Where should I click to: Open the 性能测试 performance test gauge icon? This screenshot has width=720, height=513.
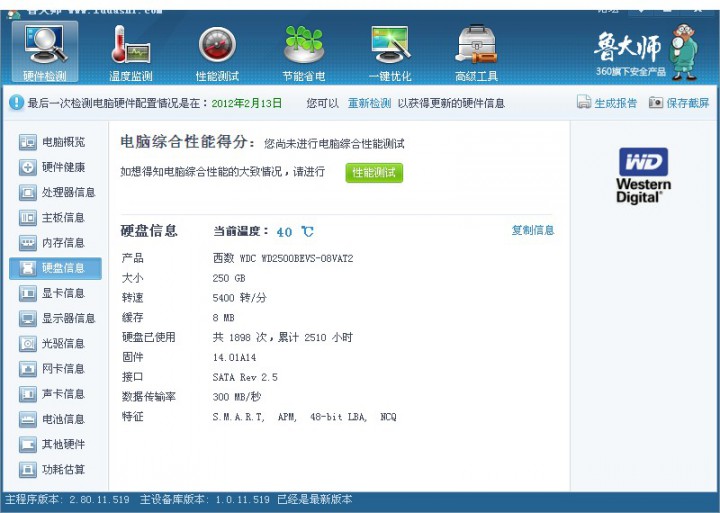click(217, 50)
